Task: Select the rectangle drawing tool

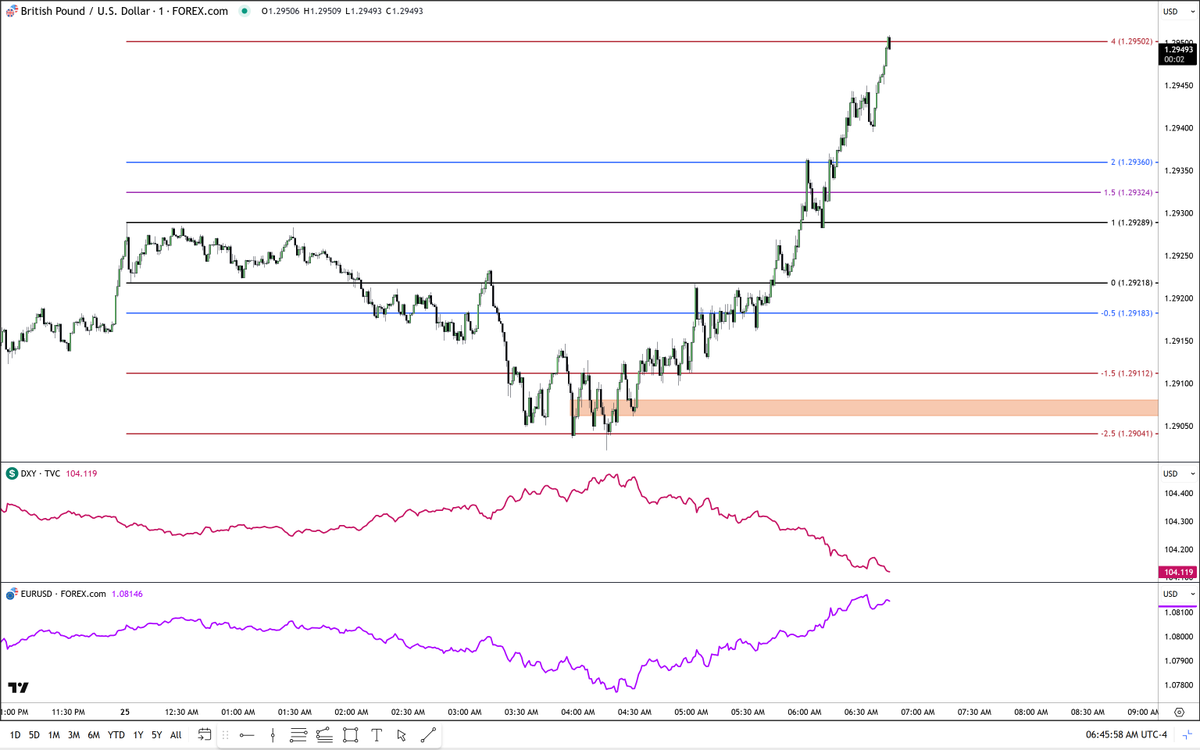Action: [x=351, y=735]
